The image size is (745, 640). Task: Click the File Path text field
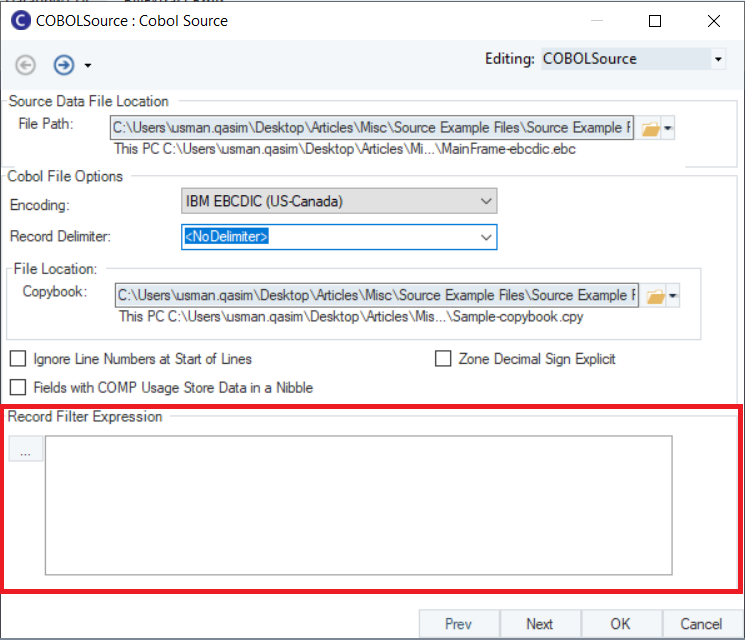(x=372, y=128)
